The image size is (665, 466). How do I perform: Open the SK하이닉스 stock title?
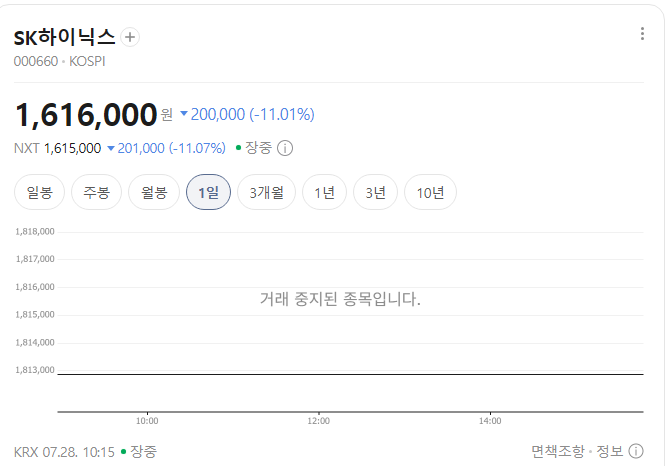pos(64,37)
